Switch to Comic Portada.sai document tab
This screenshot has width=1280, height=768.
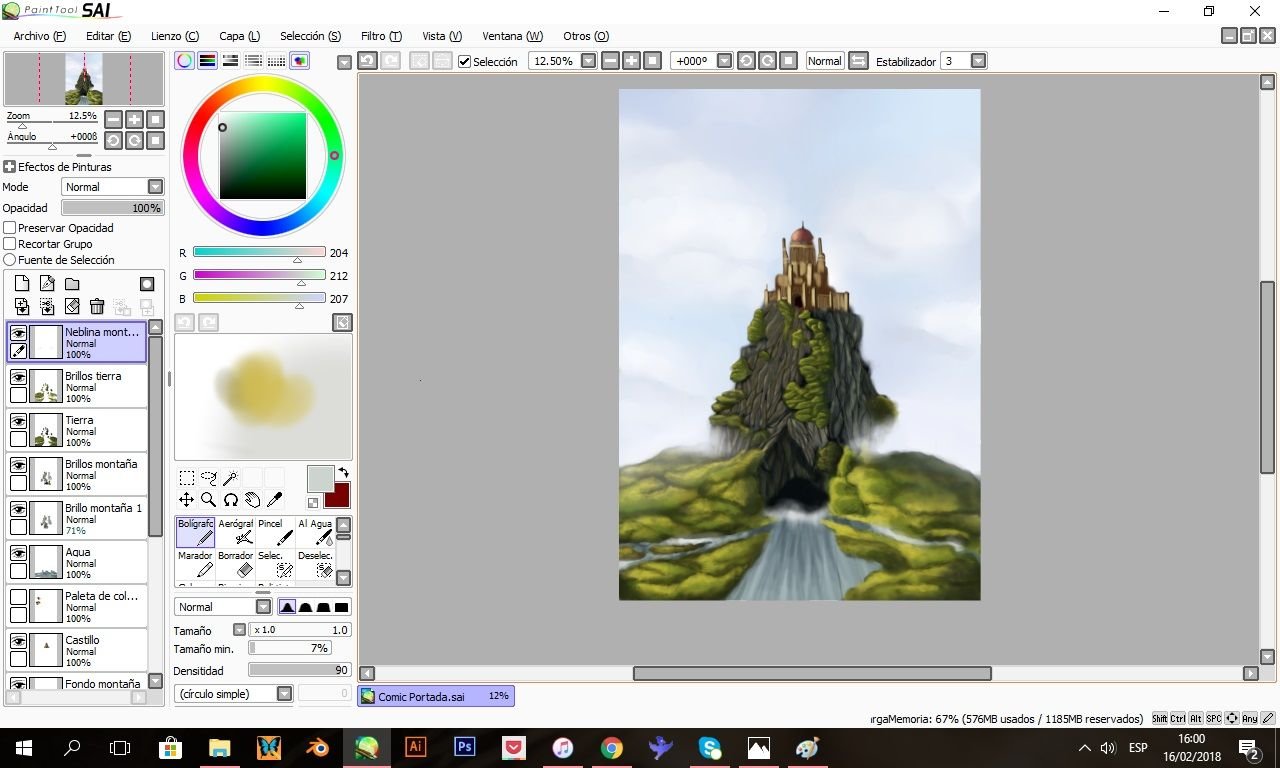tap(436, 696)
